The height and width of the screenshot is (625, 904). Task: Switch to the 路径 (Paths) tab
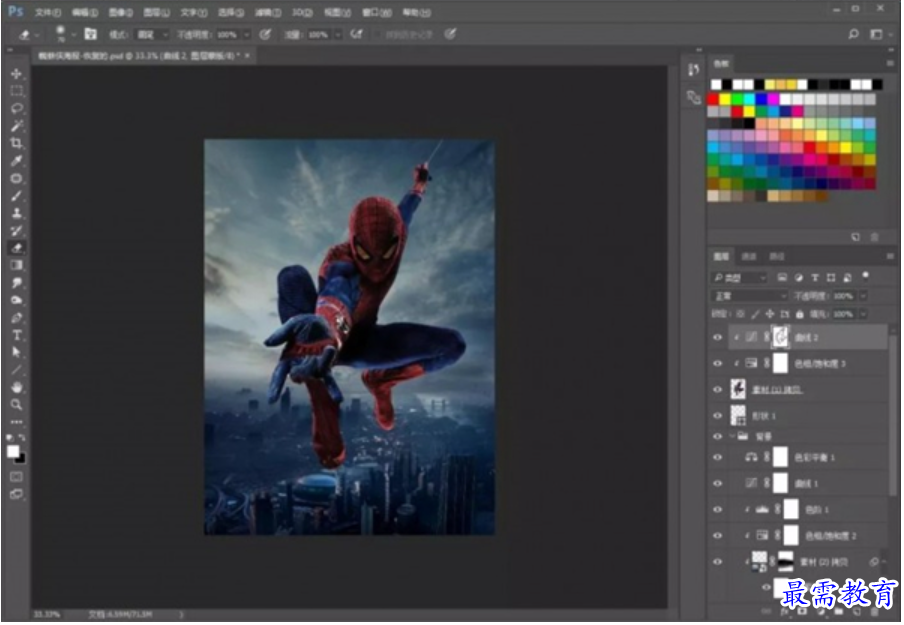[x=777, y=256]
